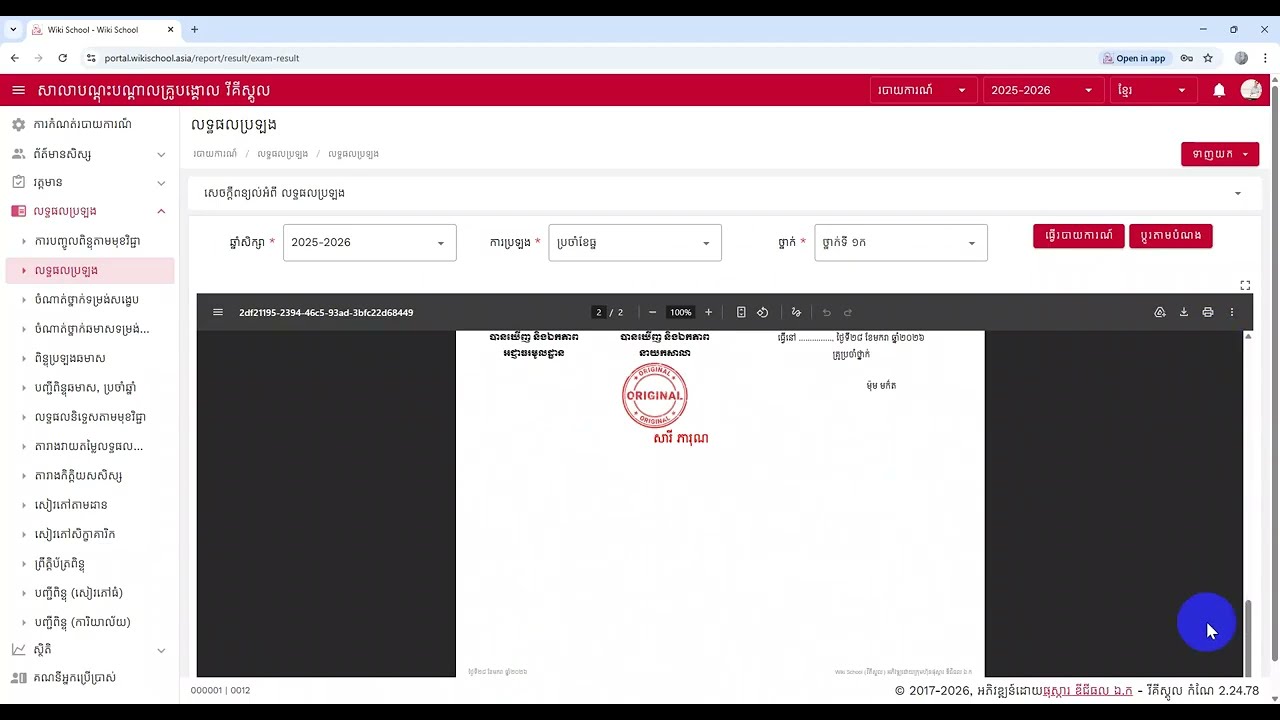1280x720 pixels.
Task: Click the PDF redo arrow
Action: pyautogui.click(x=848, y=312)
